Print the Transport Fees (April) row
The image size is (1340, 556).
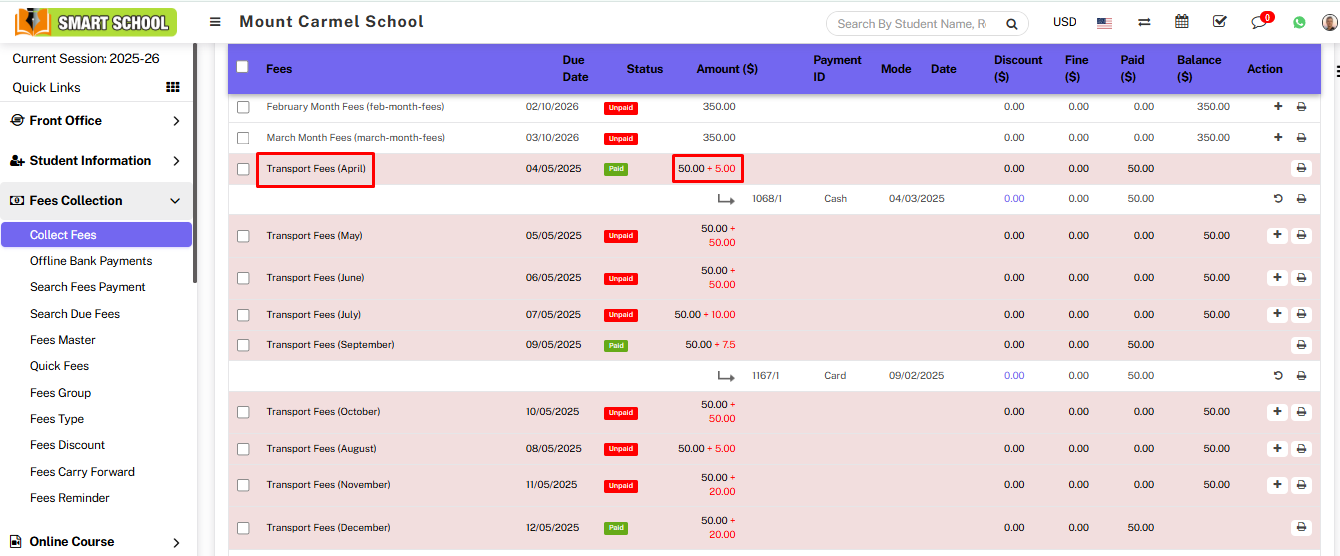tap(1301, 169)
